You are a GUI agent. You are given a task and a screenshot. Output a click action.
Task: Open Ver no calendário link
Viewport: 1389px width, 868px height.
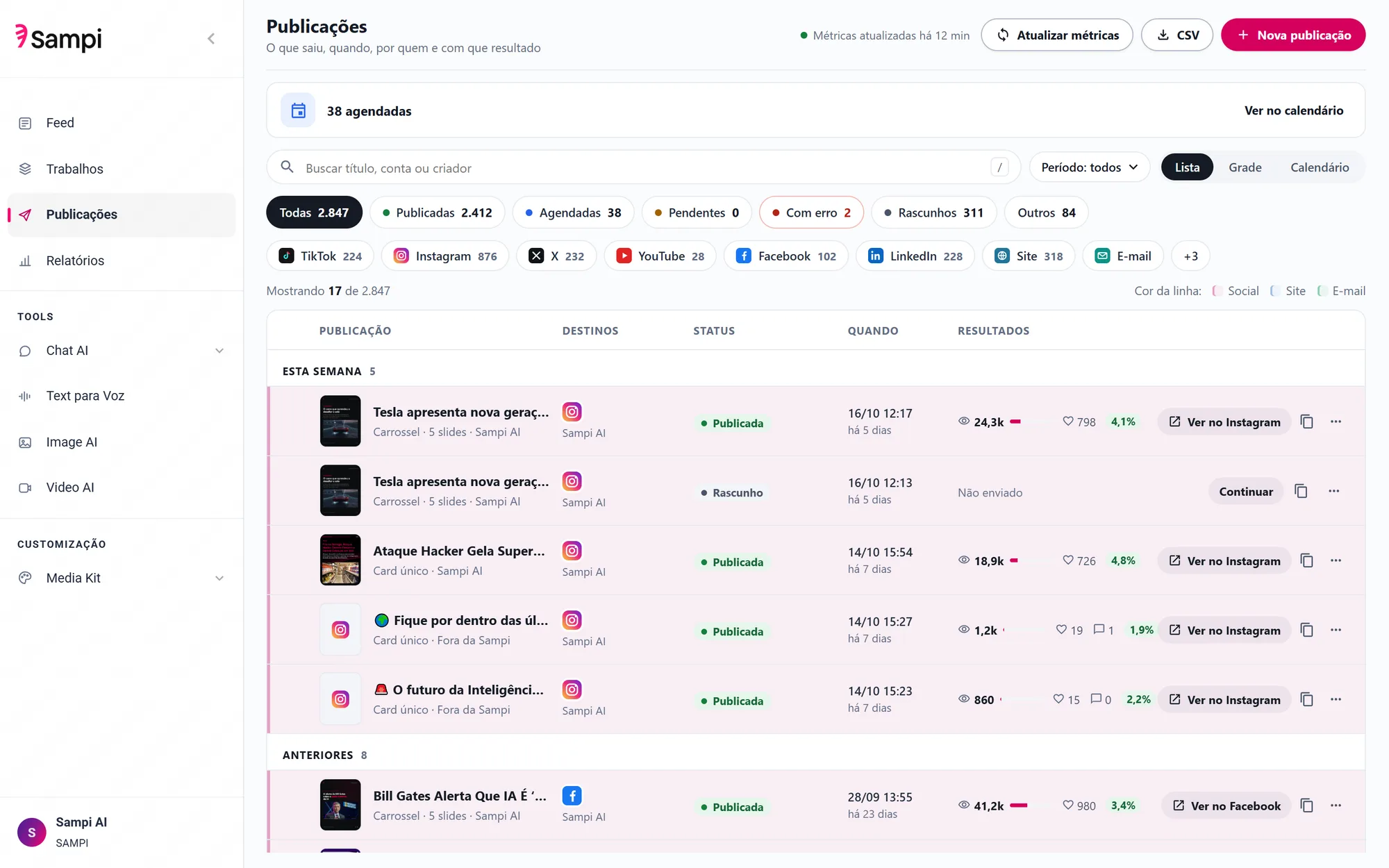click(x=1293, y=110)
